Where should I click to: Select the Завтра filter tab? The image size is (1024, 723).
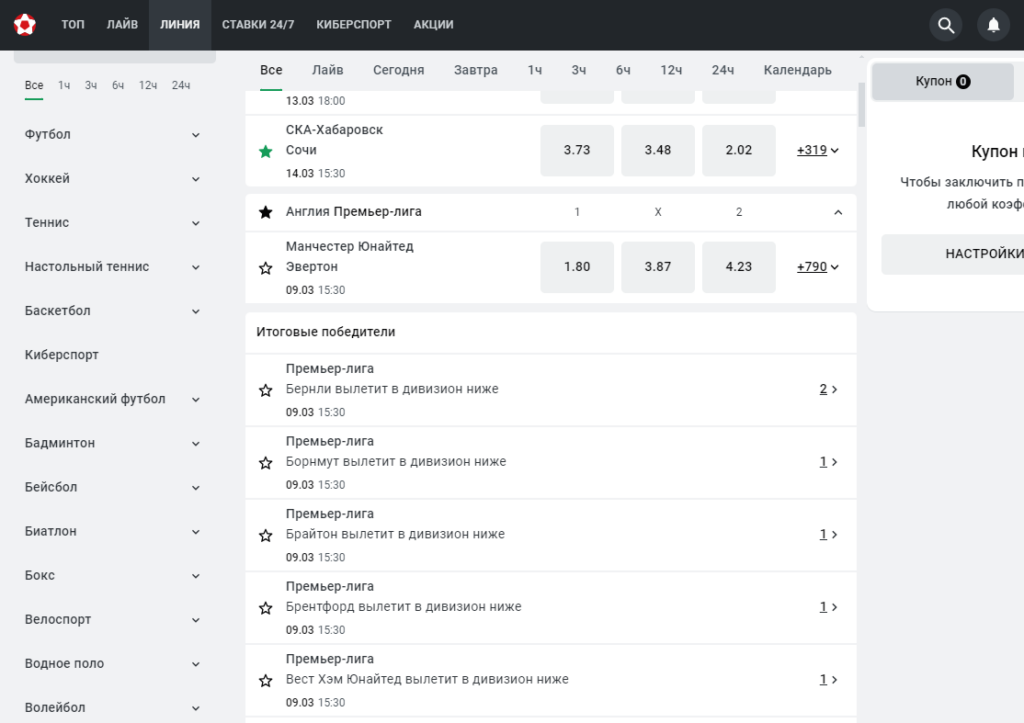point(475,70)
